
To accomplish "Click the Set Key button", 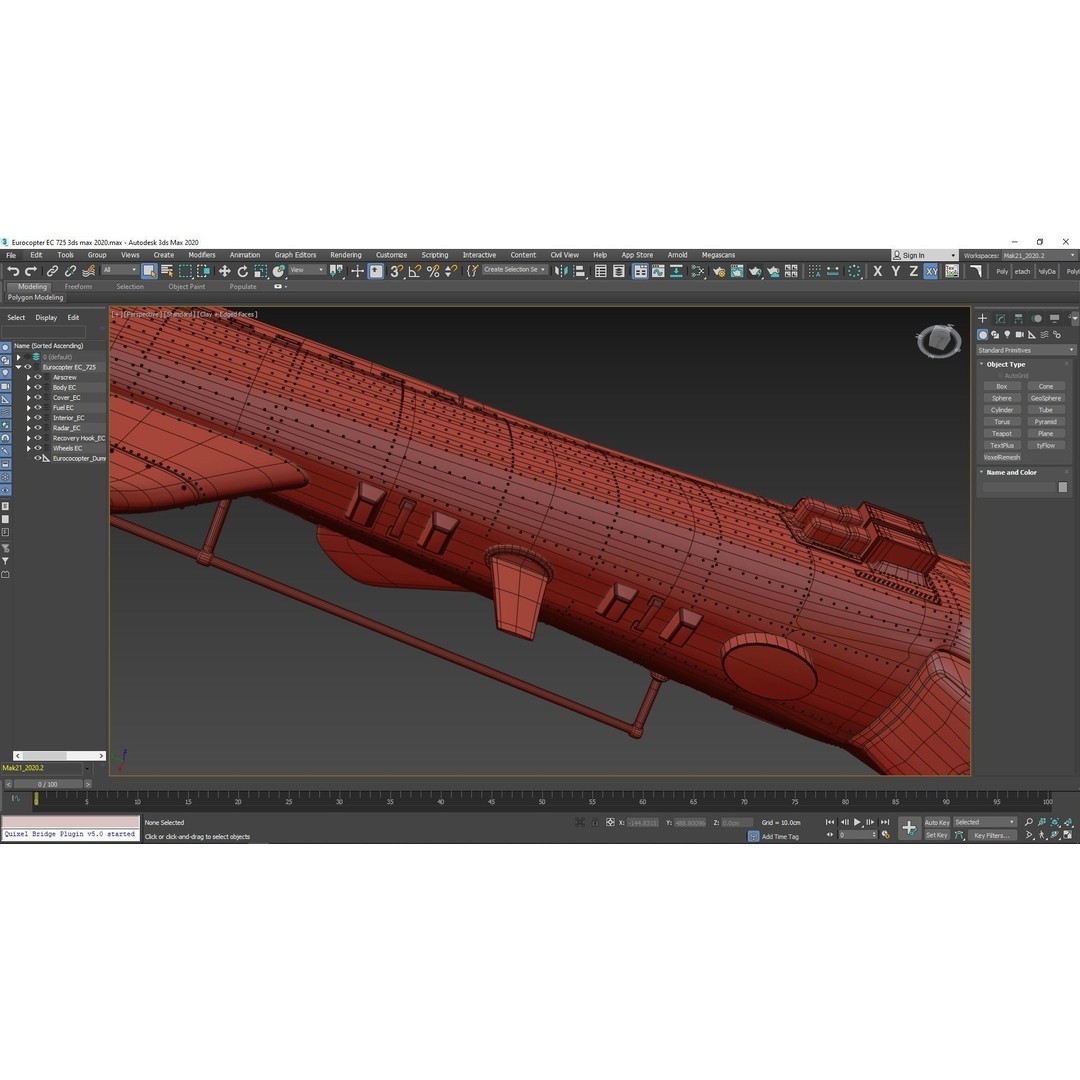I will (937, 835).
